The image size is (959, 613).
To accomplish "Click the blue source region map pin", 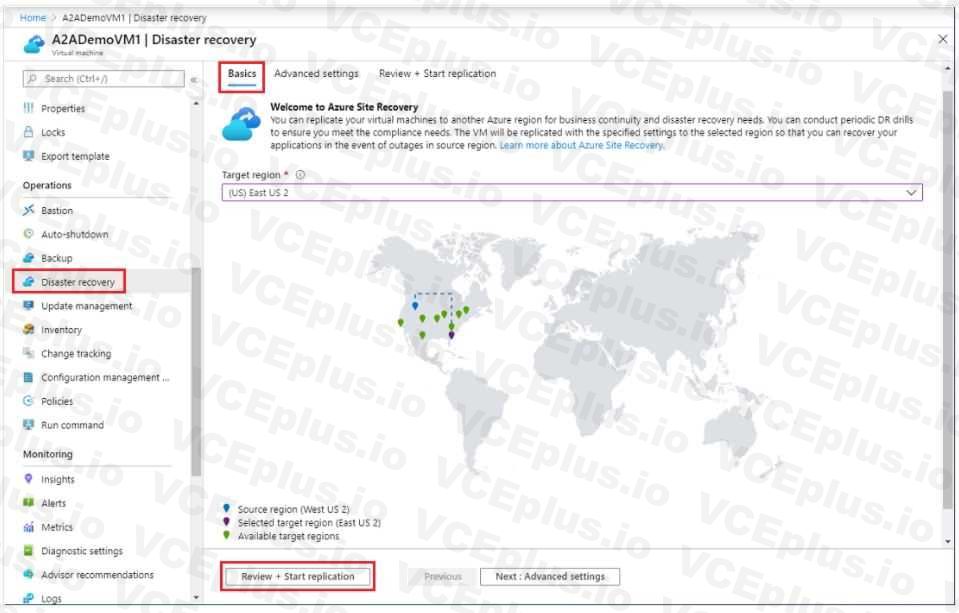I will click(x=415, y=305).
